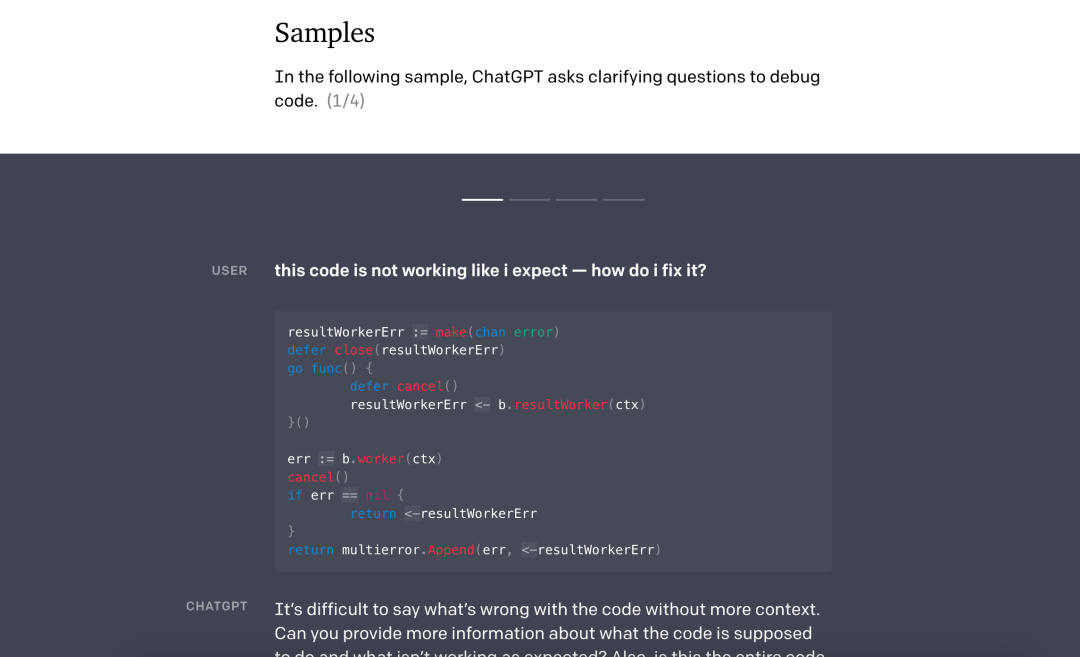The height and width of the screenshot is (657, 1080).
Task: Switch to the second sample slide indicator
Action: (x=529, y=200)
